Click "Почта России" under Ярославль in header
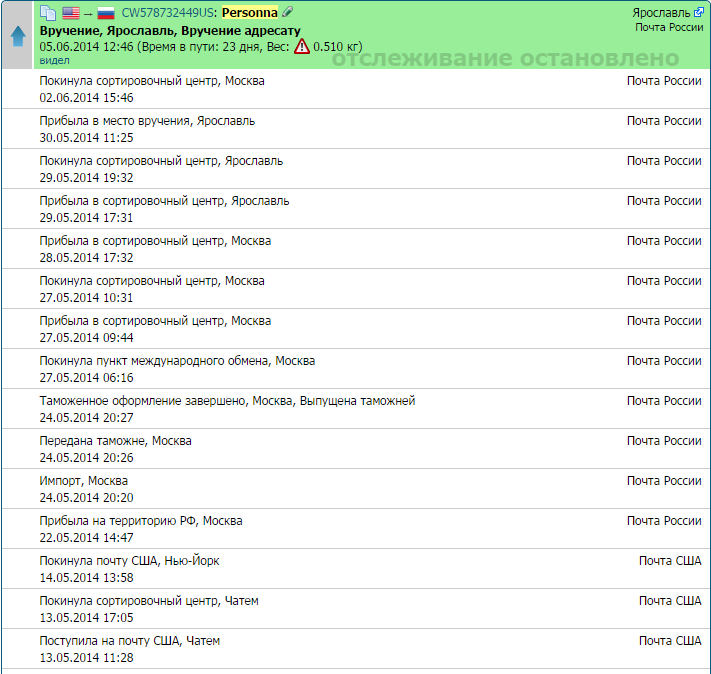 click(x=668, y=27)
